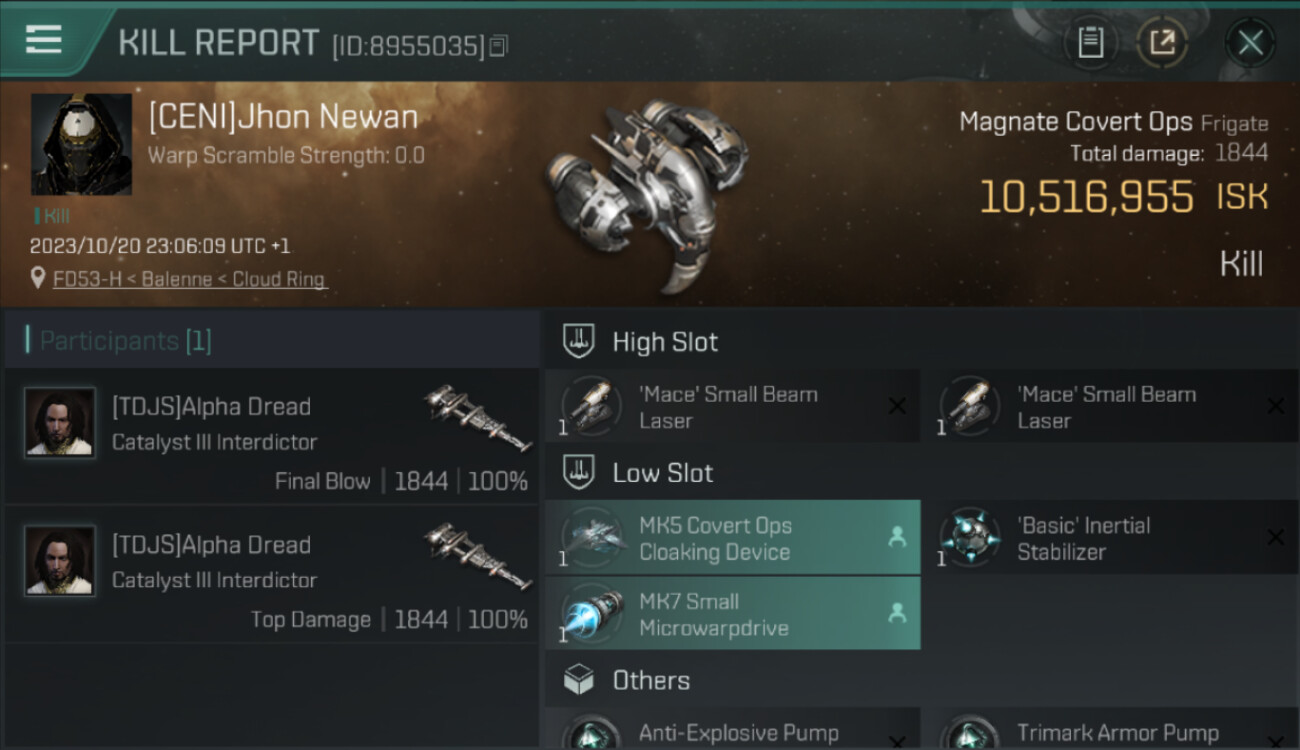1300x750 pixels.
Task: Select the Magnate Covert Ops ship image
Action: [645, 190]
